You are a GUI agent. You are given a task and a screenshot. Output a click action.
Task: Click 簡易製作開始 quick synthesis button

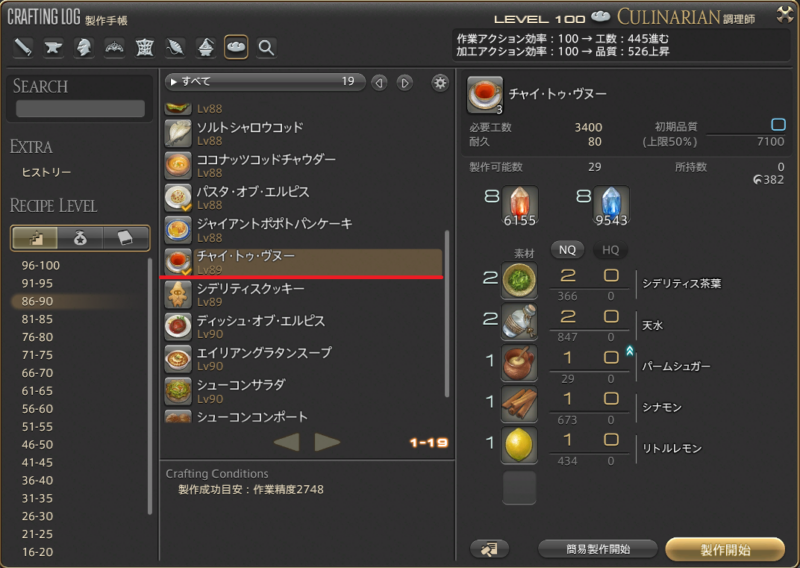tap(597, 549)
